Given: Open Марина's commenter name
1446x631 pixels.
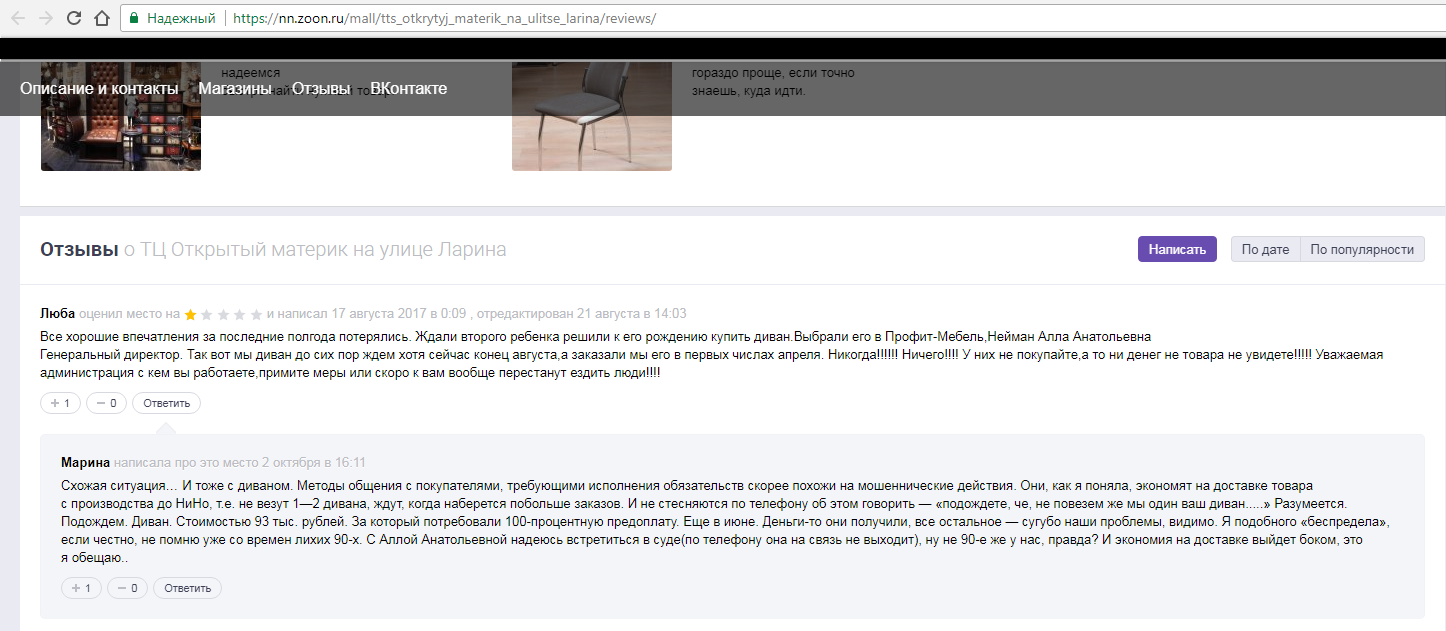Looking at the screenshot, I should click(x=85, y=463).
